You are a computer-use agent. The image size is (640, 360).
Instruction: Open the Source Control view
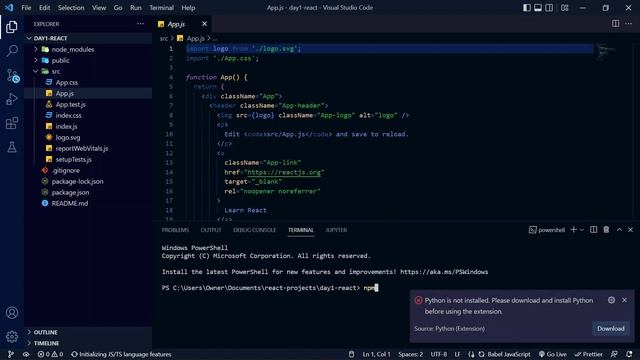[12, 76]
